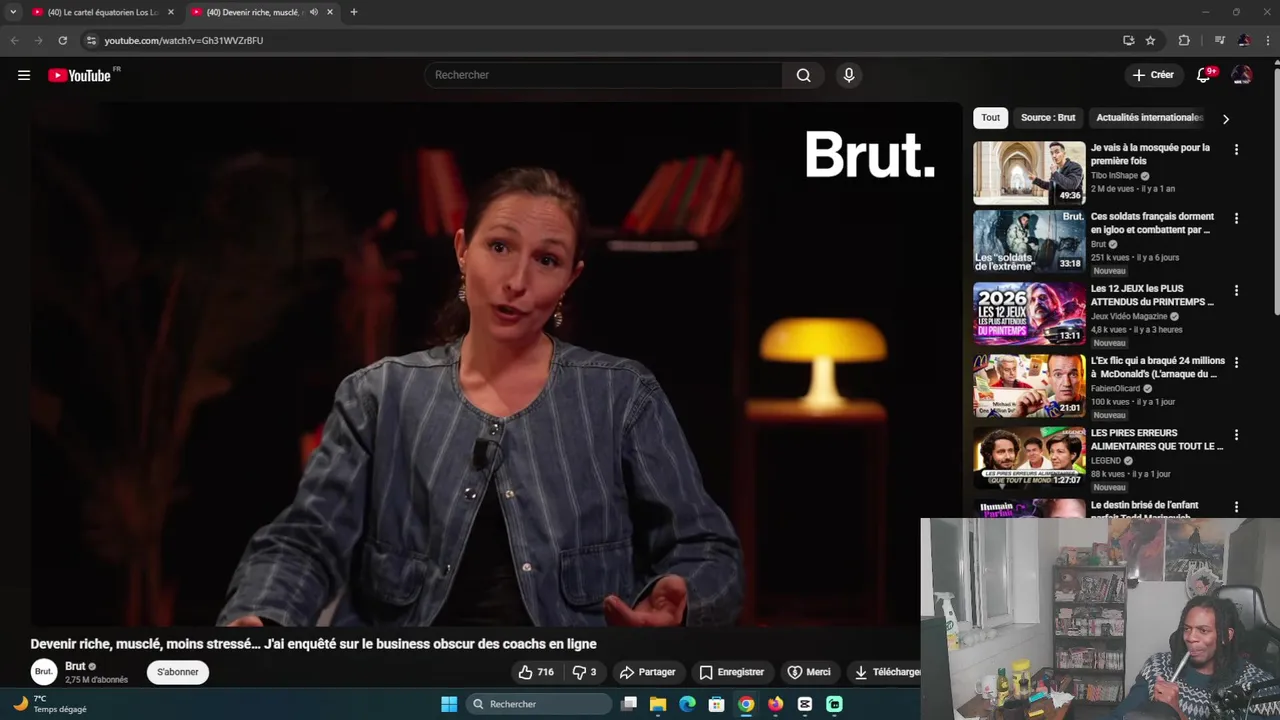The height and width of the screenshot is (720, 1280).
Task: Open a new Chrome tab
Action: pyautogui.click(x=354, y=12)
